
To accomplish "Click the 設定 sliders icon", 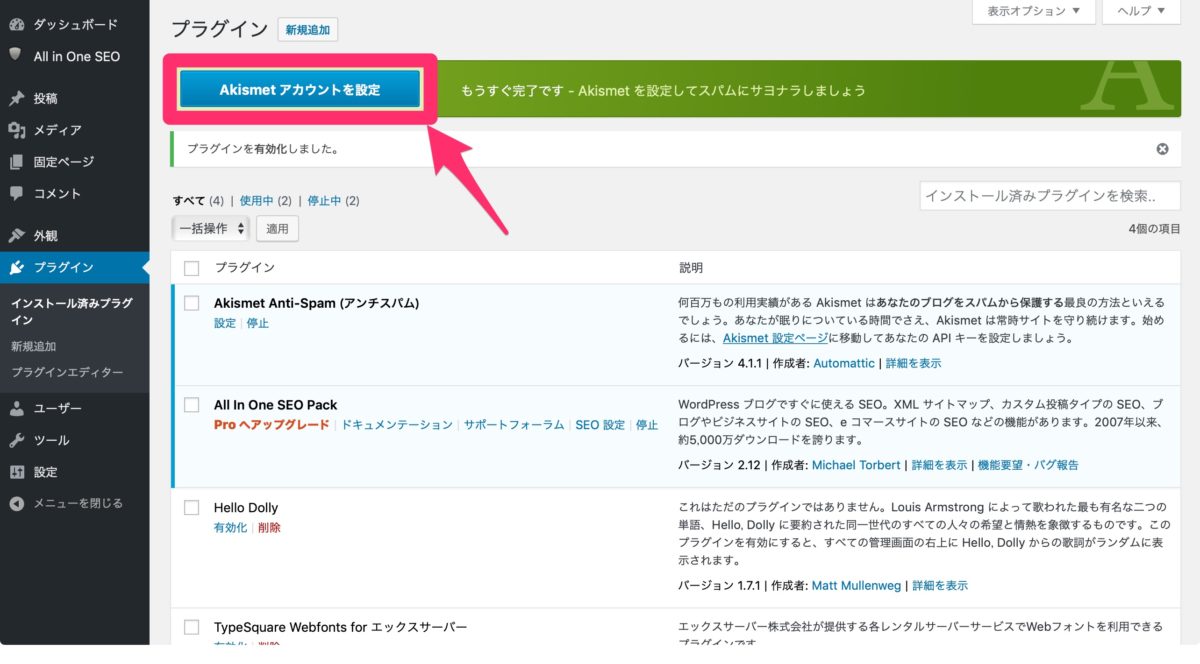I will [x=16, y=472].
